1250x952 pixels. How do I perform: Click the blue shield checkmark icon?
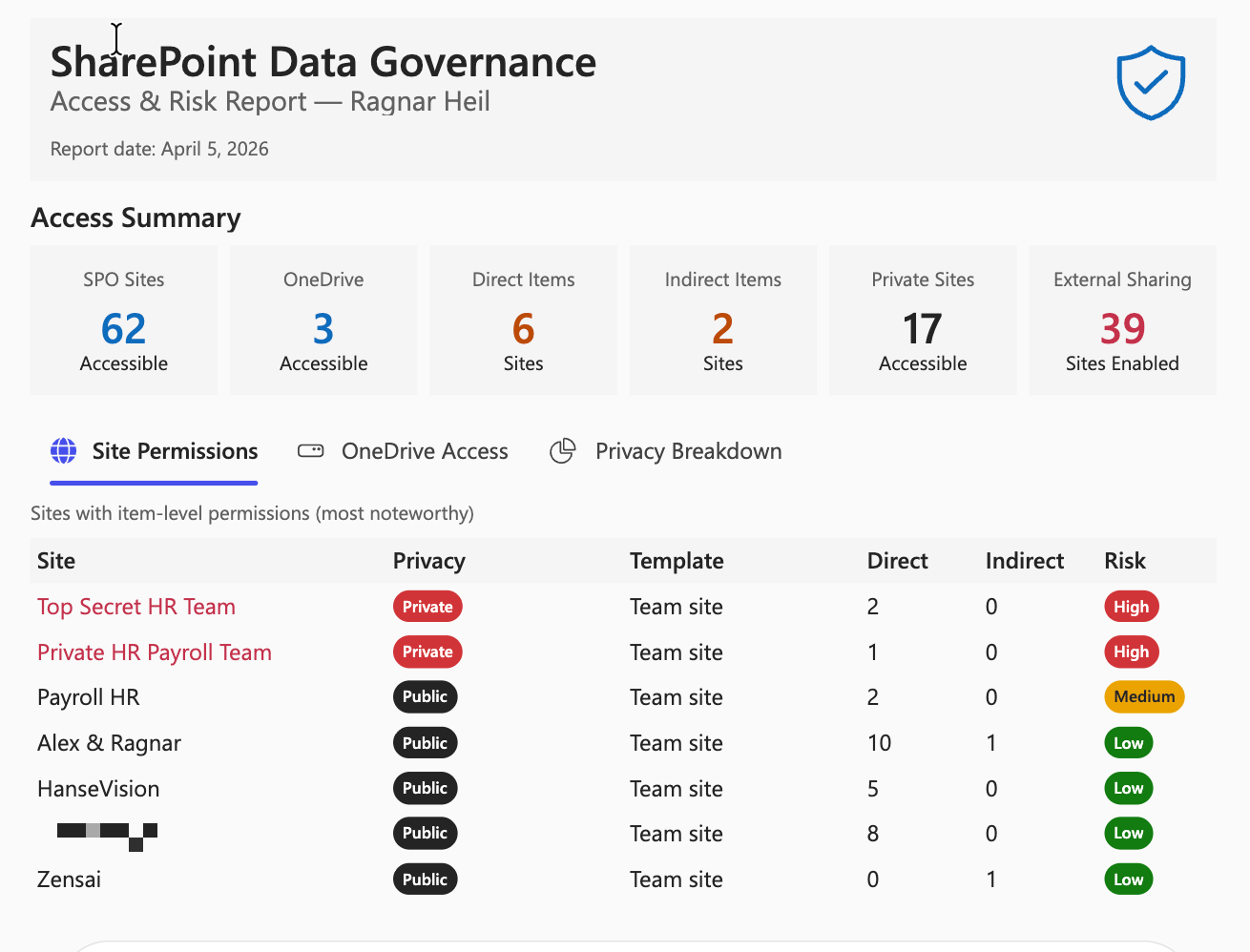point(1150,82)
